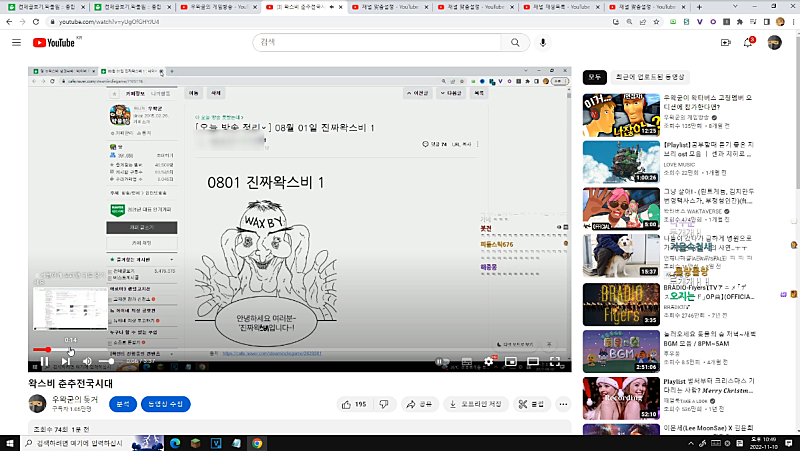Open the Chrome extensions puzzle icon

tap(740, 22)
